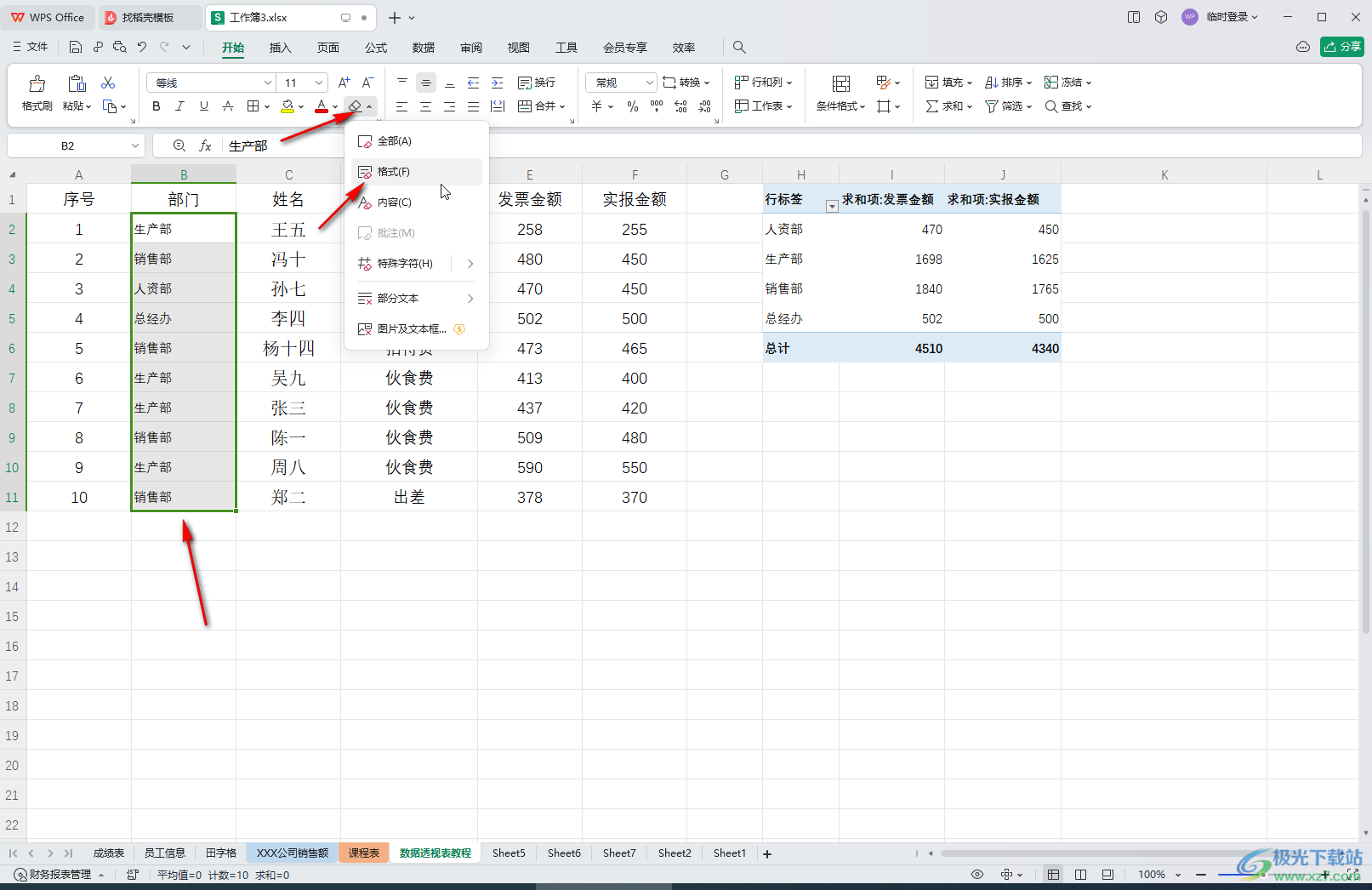Click the formula bar input field
This screenshot has height=890, width=1372.
(x=791, y=145)
